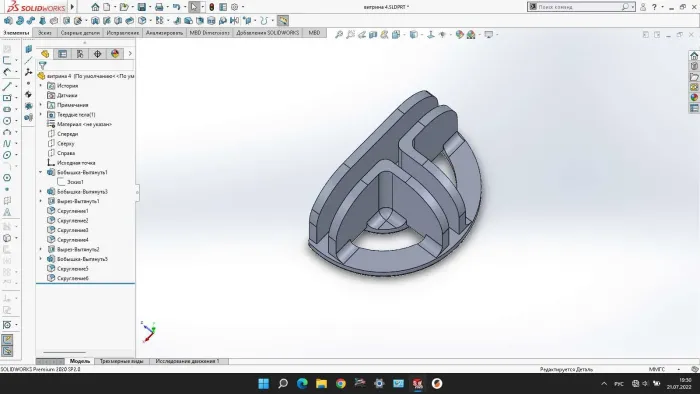This screenshot has height=394, width=700.
Task: Select the Line sketch tool
Action: click(7, 86)
